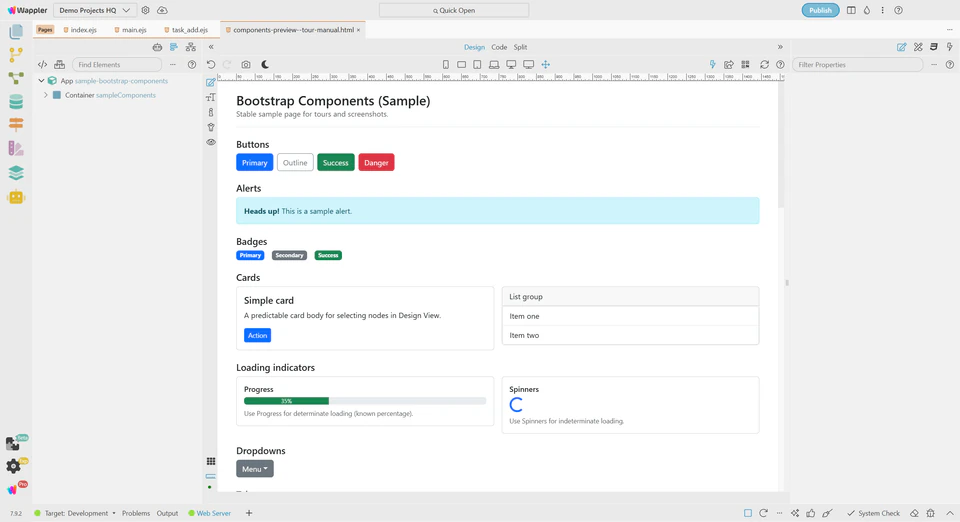
Task: Select the mobile phone viewport size
Action: click(x=446, y=64)
